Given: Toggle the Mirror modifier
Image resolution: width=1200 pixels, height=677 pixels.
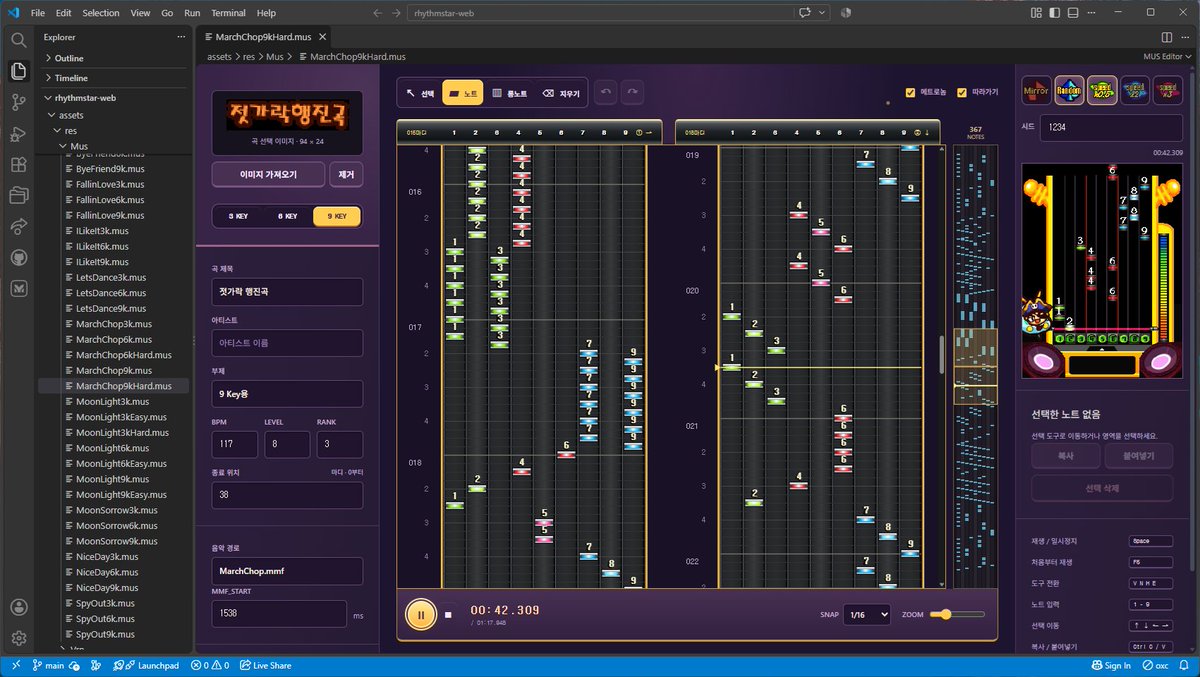Looking at the screenshot, I should [1037, 91].
